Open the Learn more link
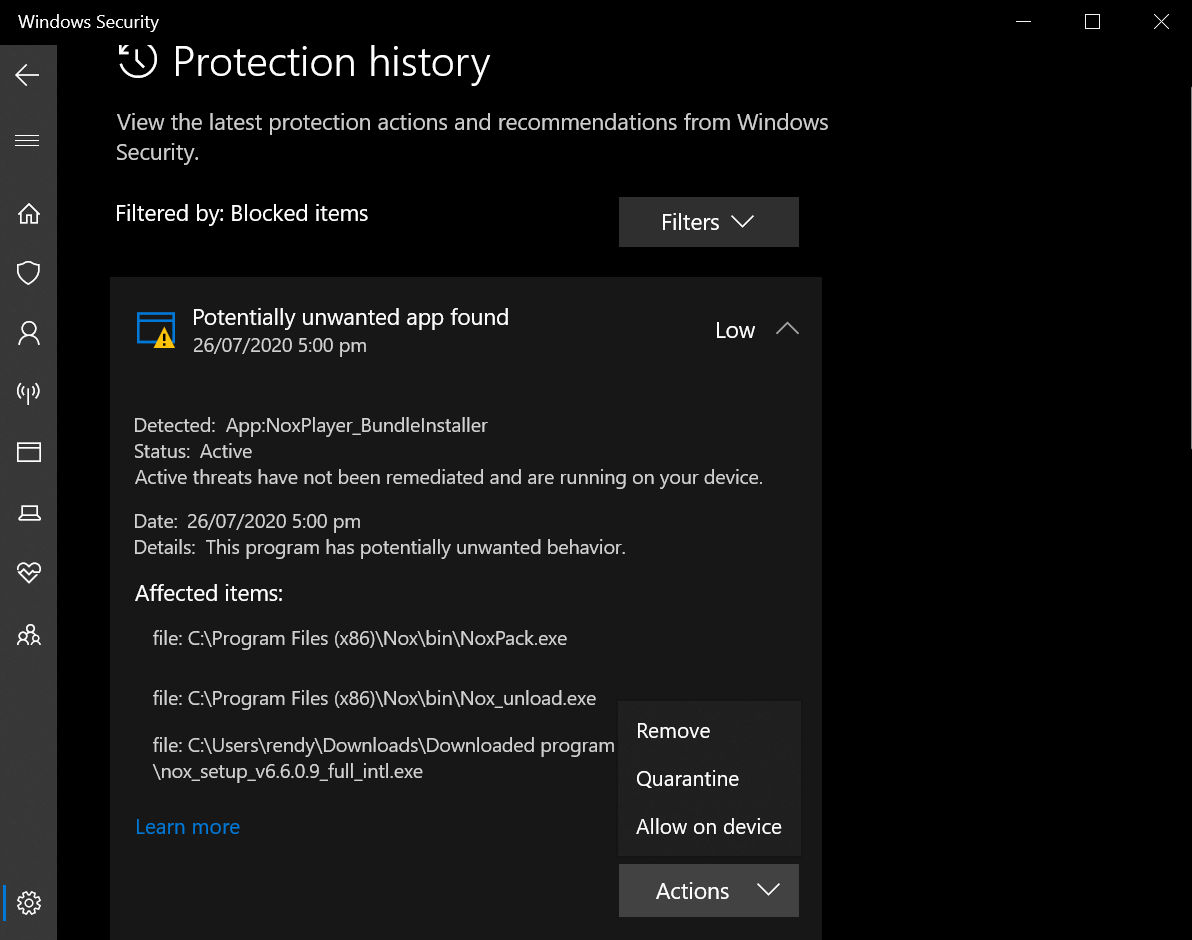1192x940 pixels. (188, 827)
